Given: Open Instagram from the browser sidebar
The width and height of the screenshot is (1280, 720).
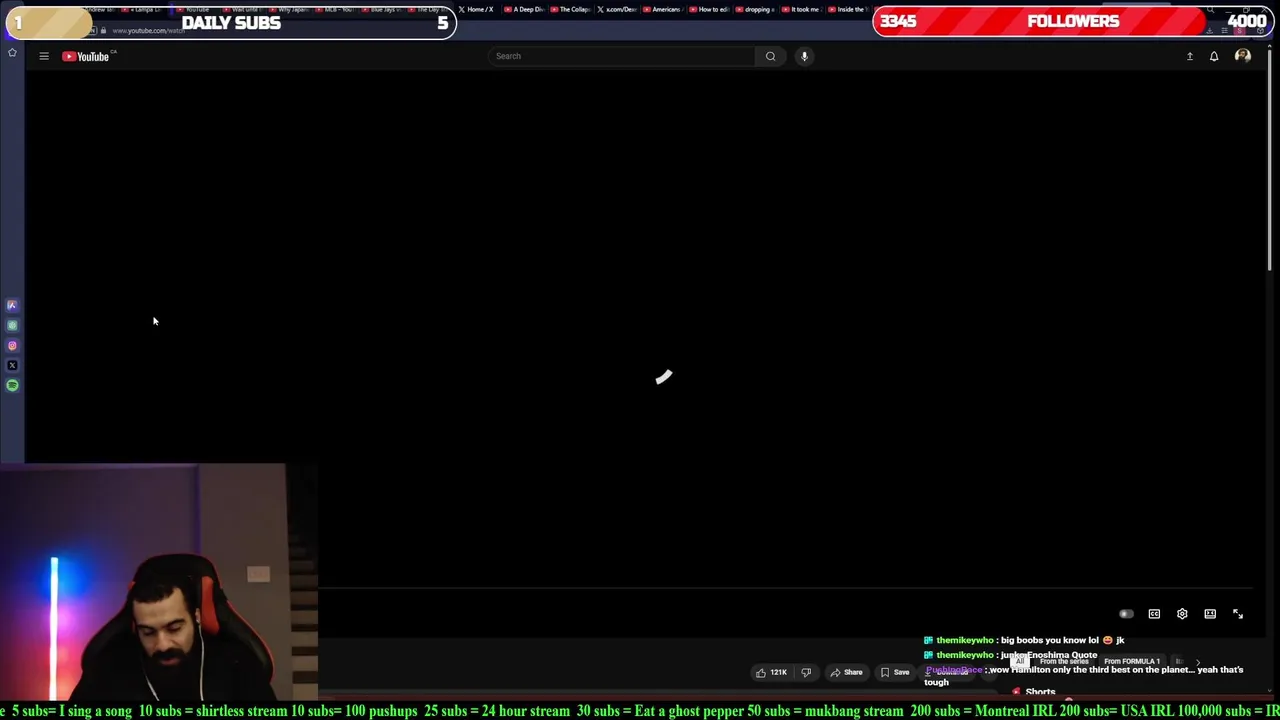Looking at the screenshot, I should click(12, 345).
